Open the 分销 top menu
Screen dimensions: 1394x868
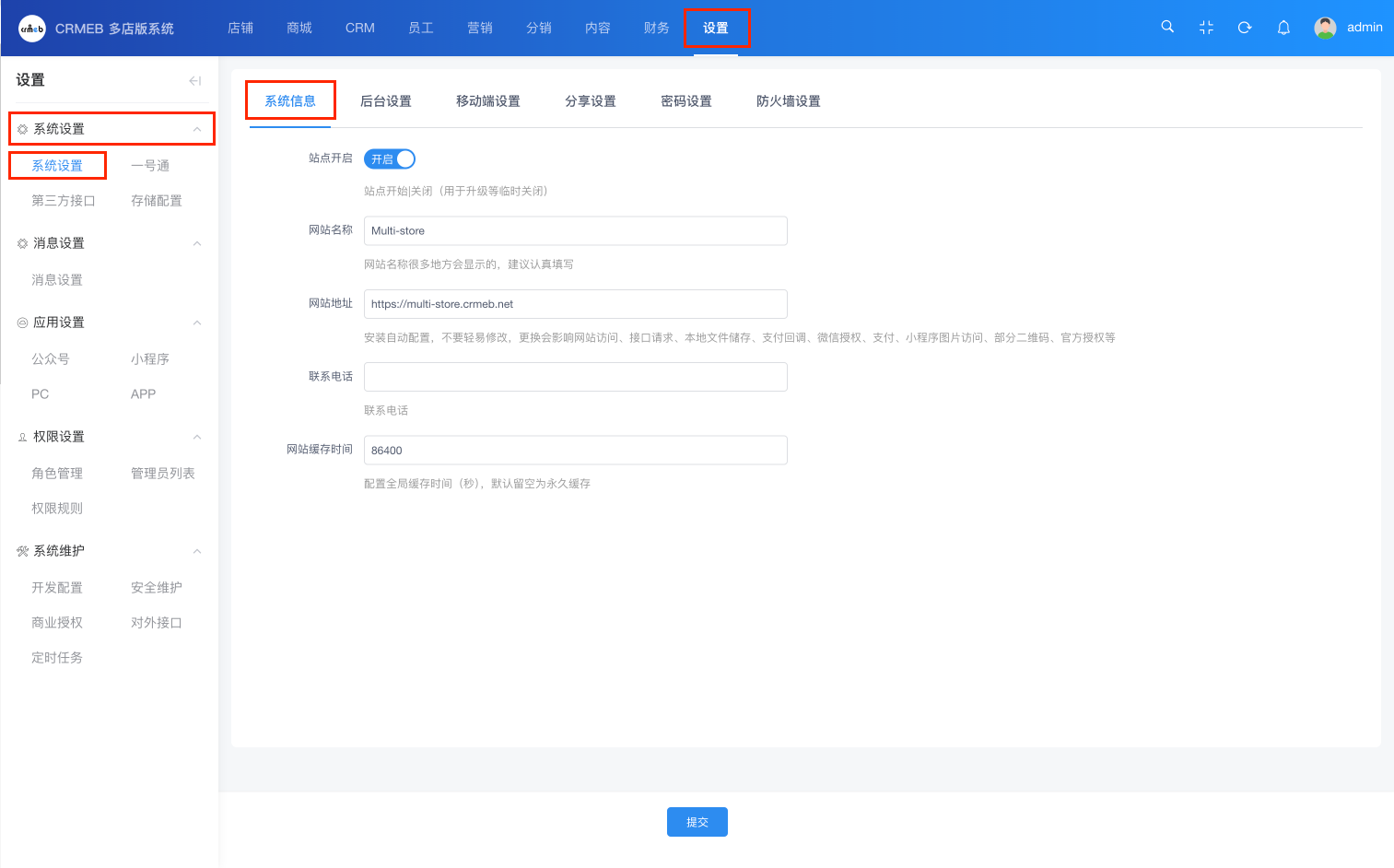click(x=539, y=28)
